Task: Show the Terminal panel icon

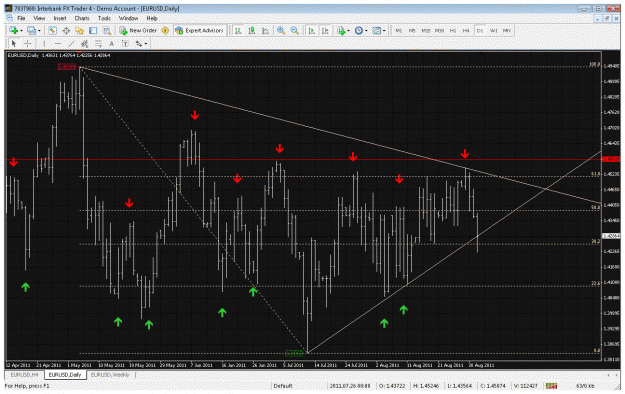Action: click(93, 30)
